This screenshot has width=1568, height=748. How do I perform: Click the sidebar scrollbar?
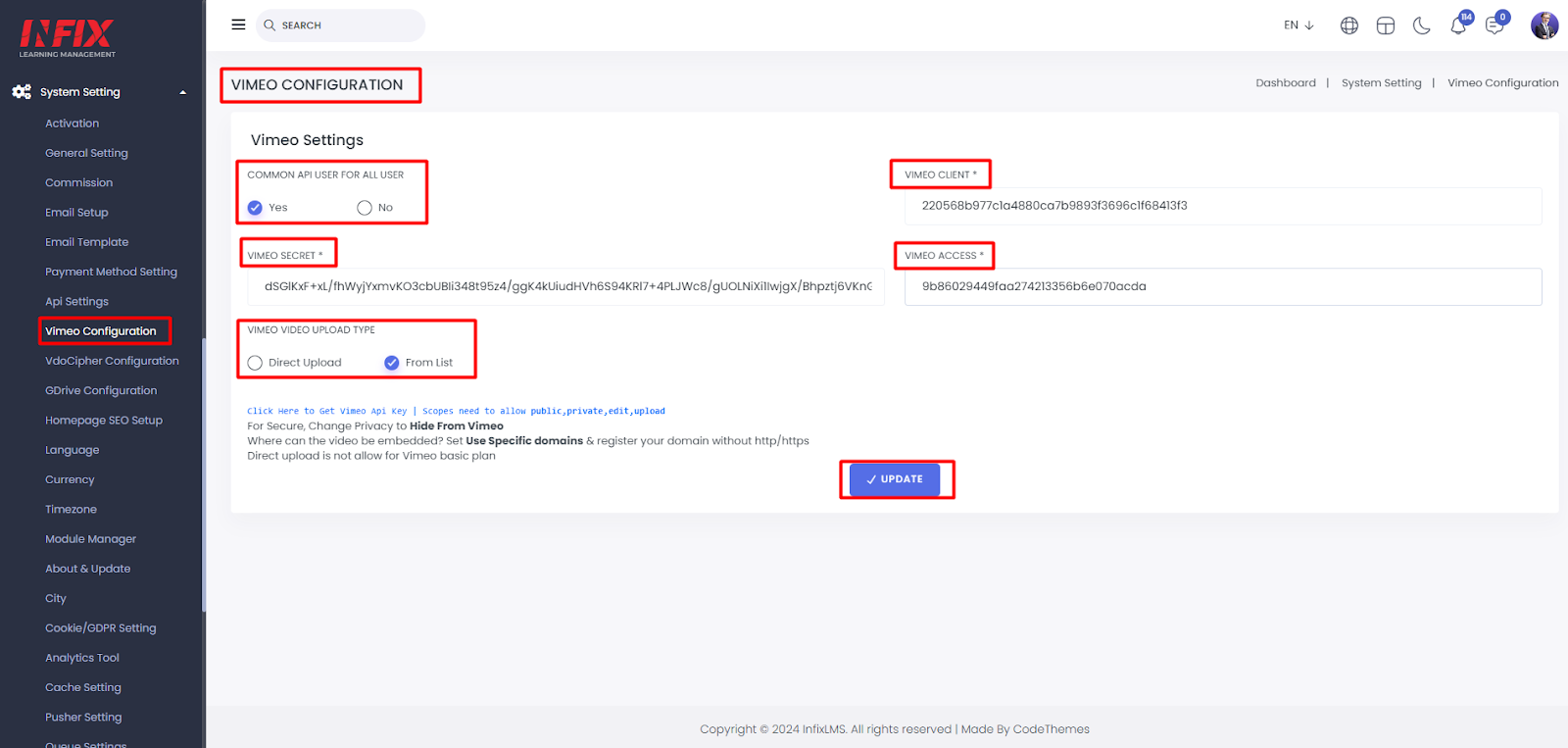(x=203, y=475)
